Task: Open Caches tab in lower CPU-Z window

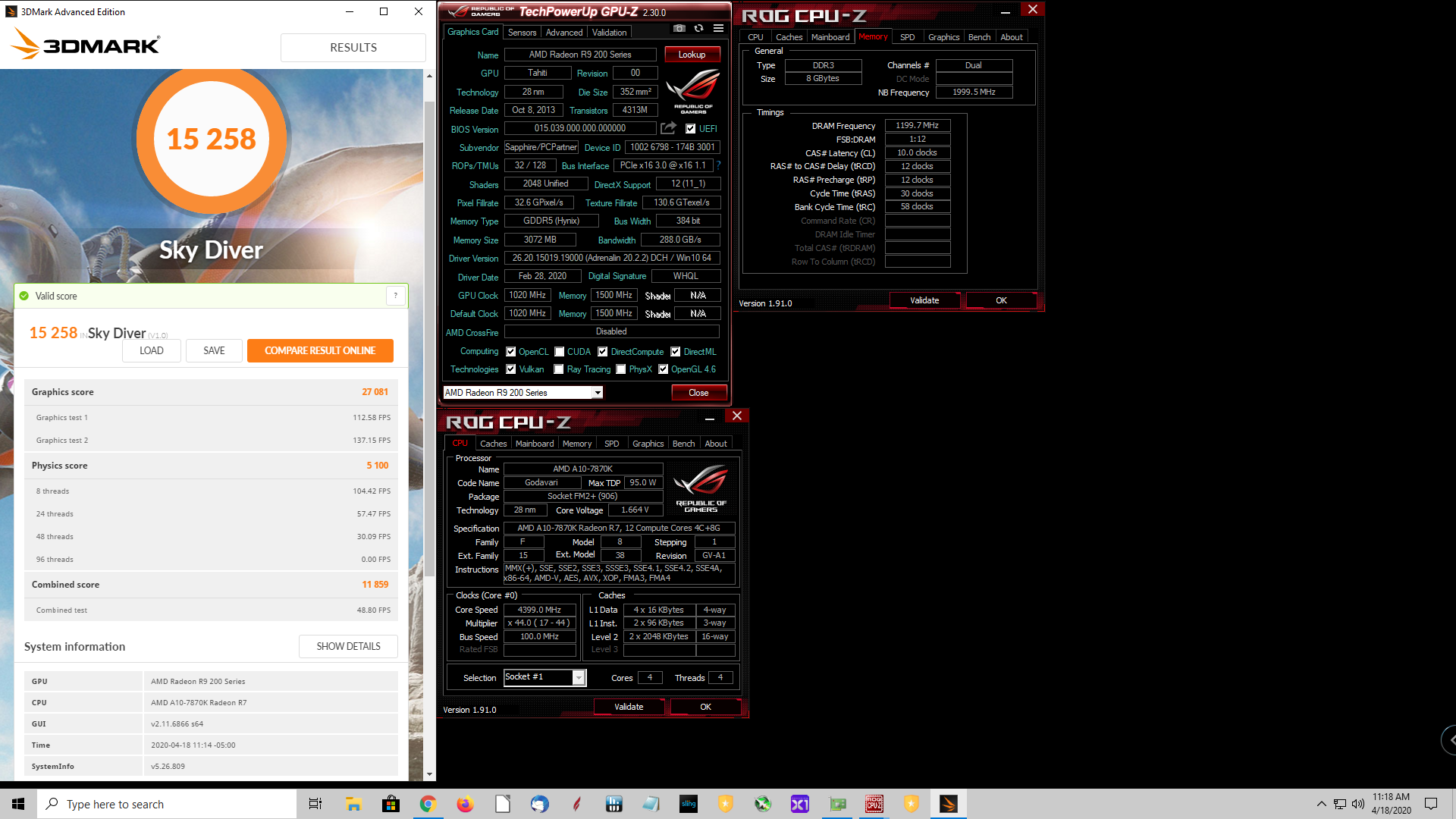Action: [493, 444]
